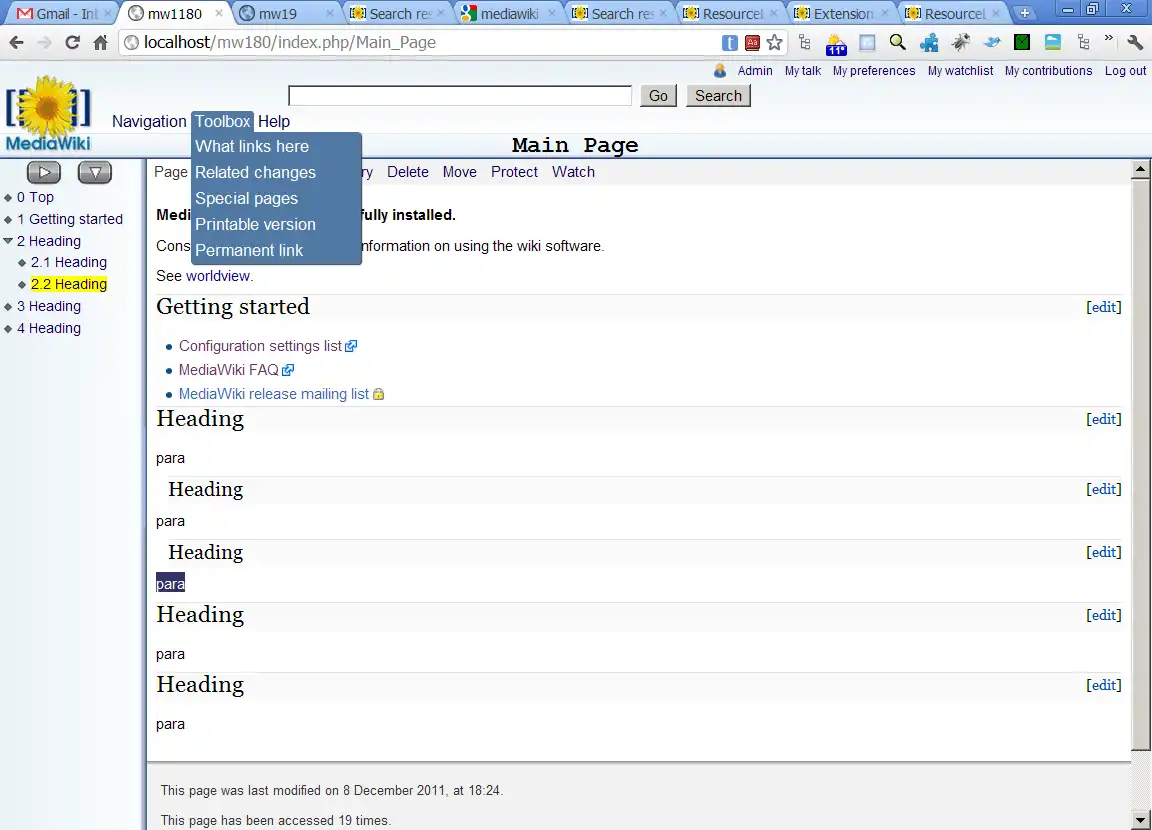The image size is (1152, 830).
Task: Click the blue 't' extension icon in address bar
Action: pyautogui.click(x=730, y=43)
